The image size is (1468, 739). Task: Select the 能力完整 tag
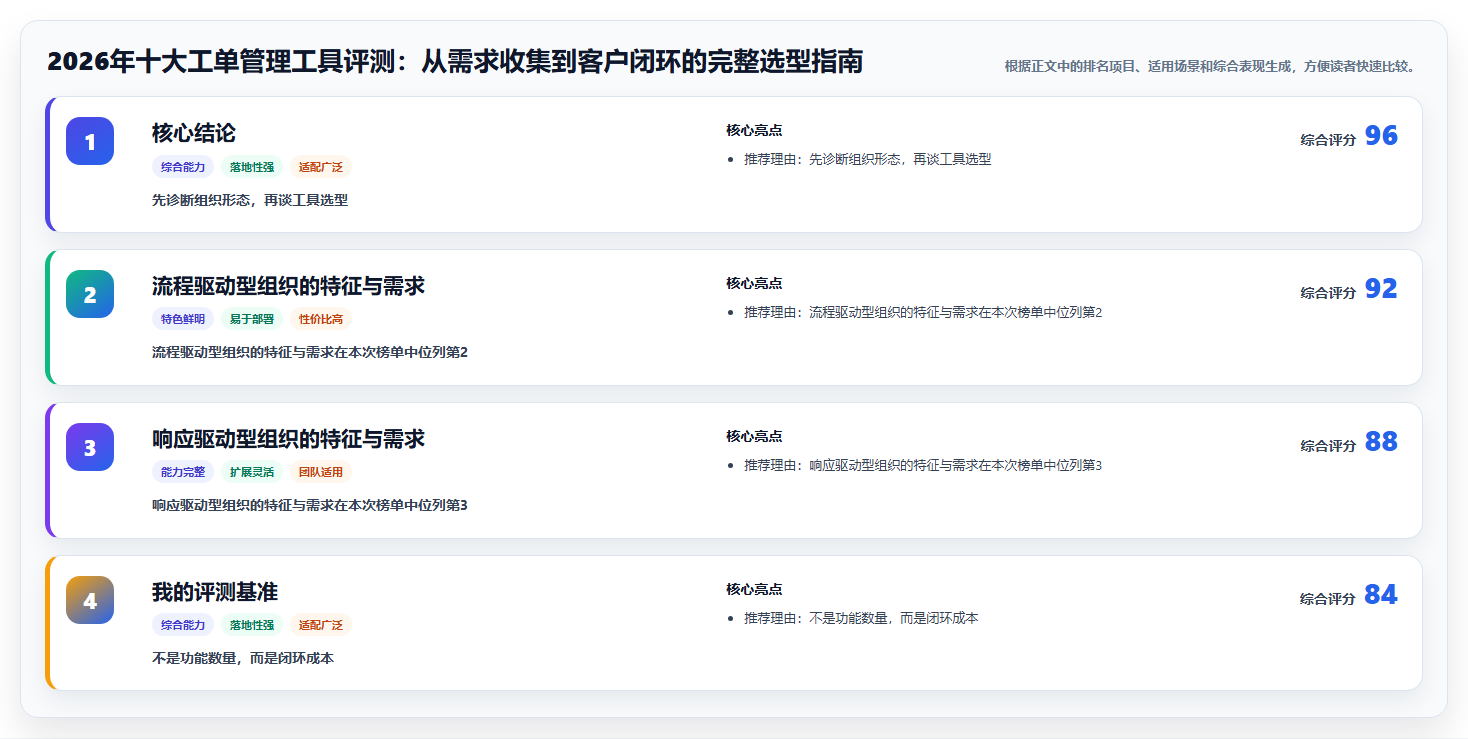click(x=183, y=472)
